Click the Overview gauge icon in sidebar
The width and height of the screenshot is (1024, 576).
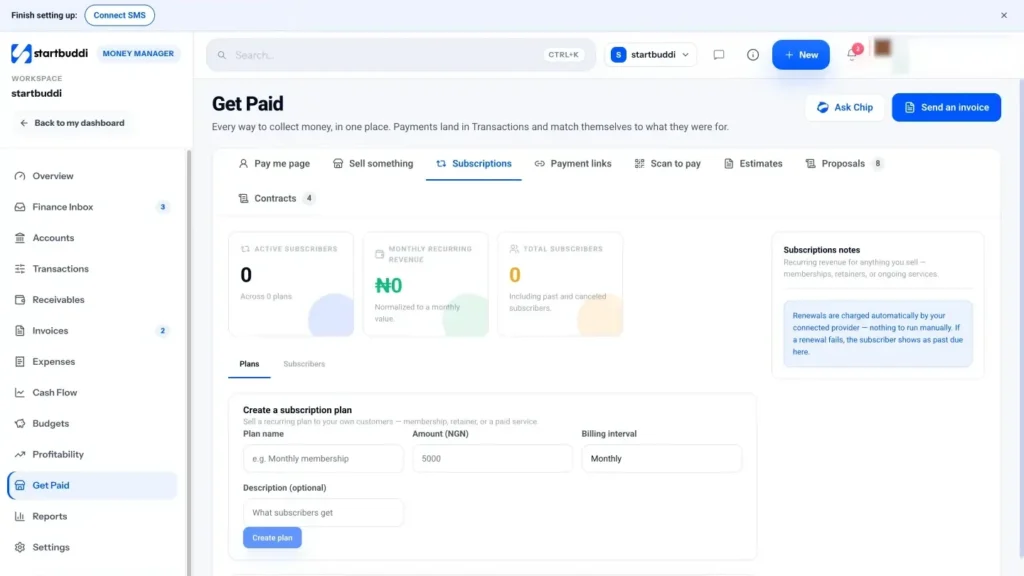[x=20, y=176]
